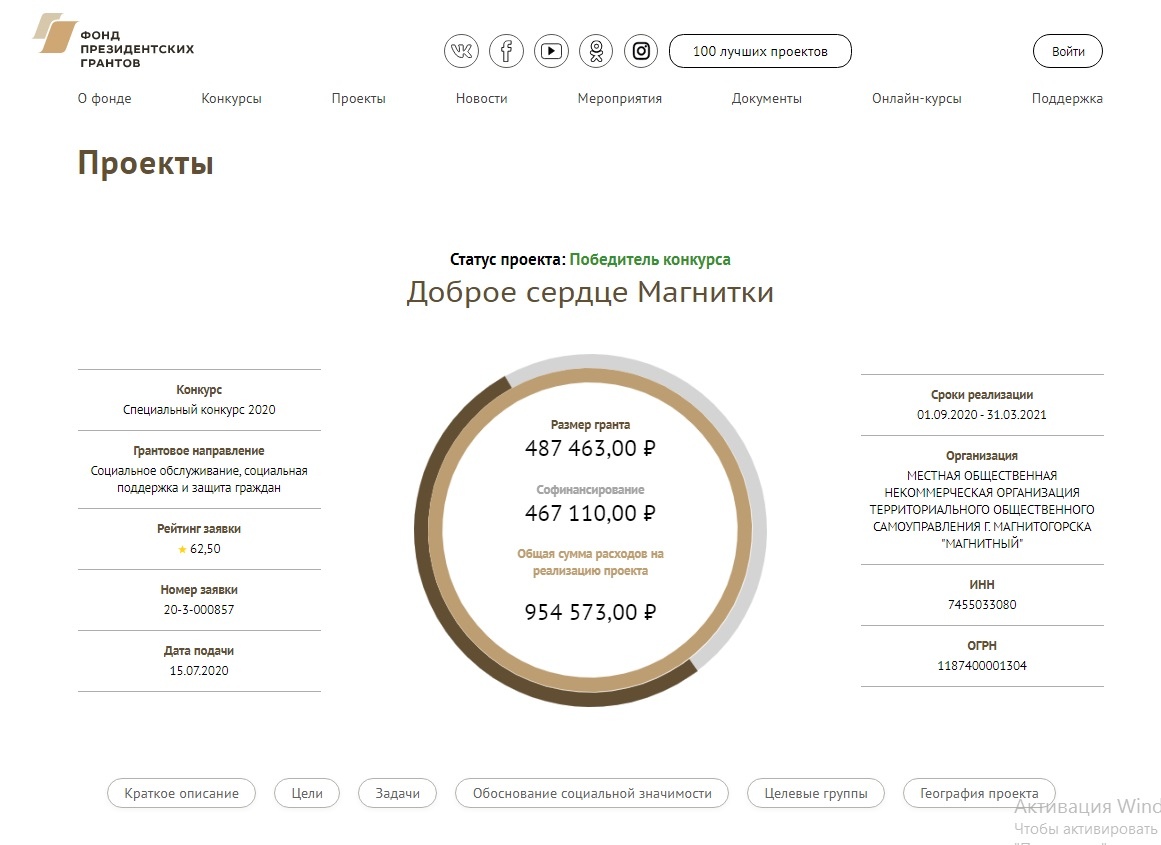Select the Цели tab
The height and width of the screenshot is (845, 1161).
tap(307, 793)
